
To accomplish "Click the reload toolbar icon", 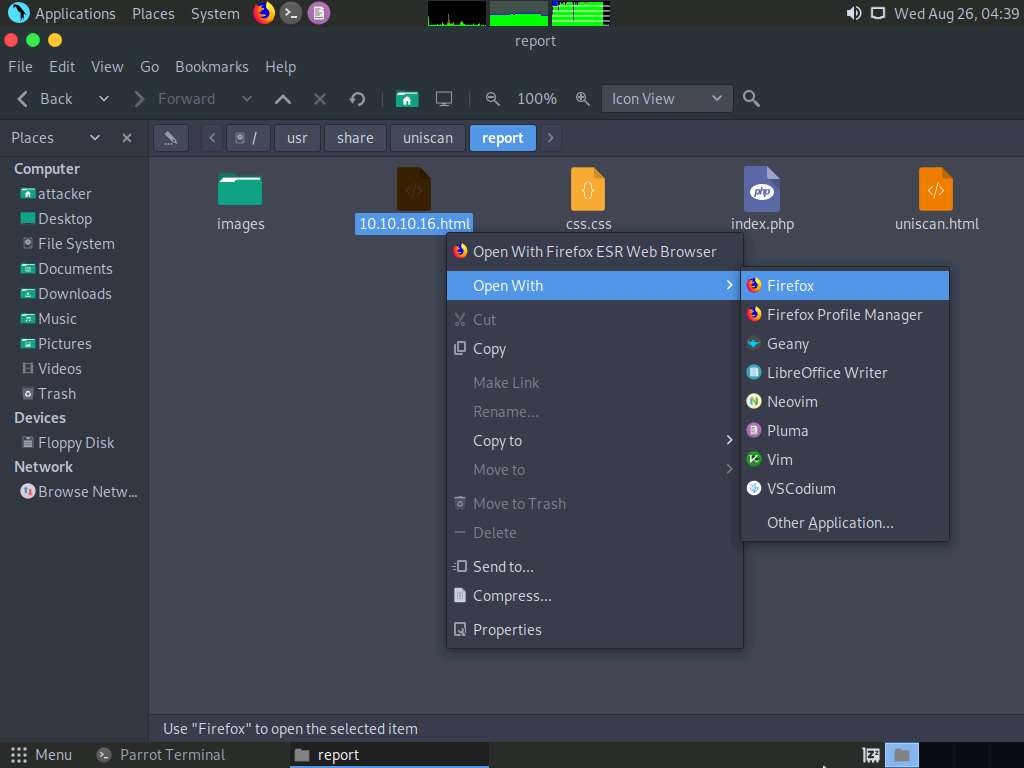I will click(357, 99).
